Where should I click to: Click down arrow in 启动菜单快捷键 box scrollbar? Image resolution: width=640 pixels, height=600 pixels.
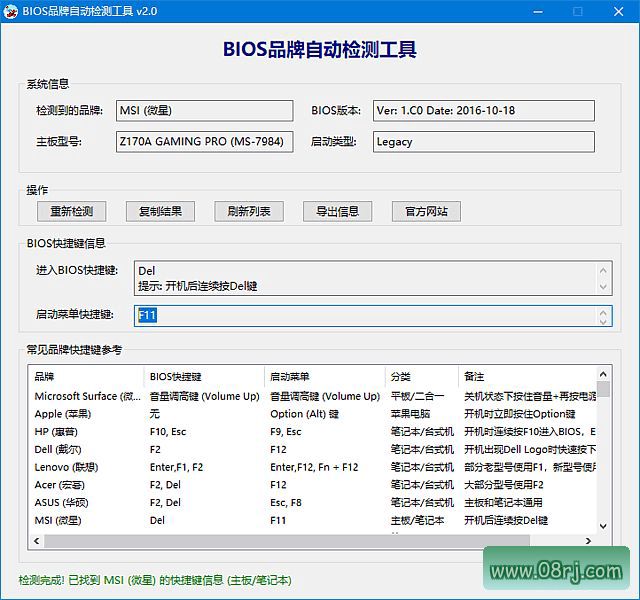603,321
